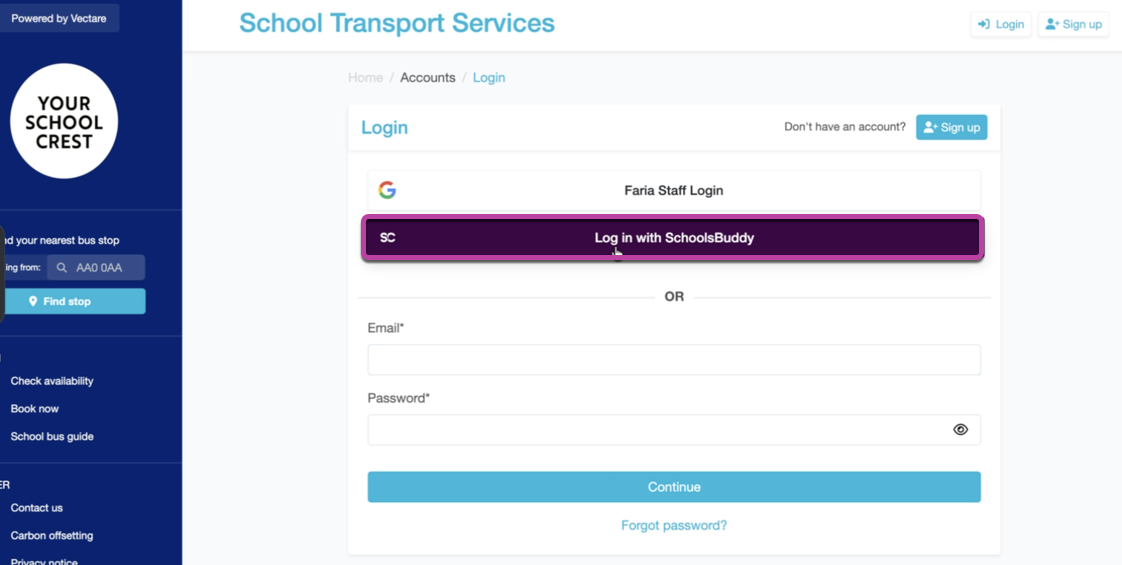Open School bus guide in sidebar
1122x565 pixels.
point(52,437)
